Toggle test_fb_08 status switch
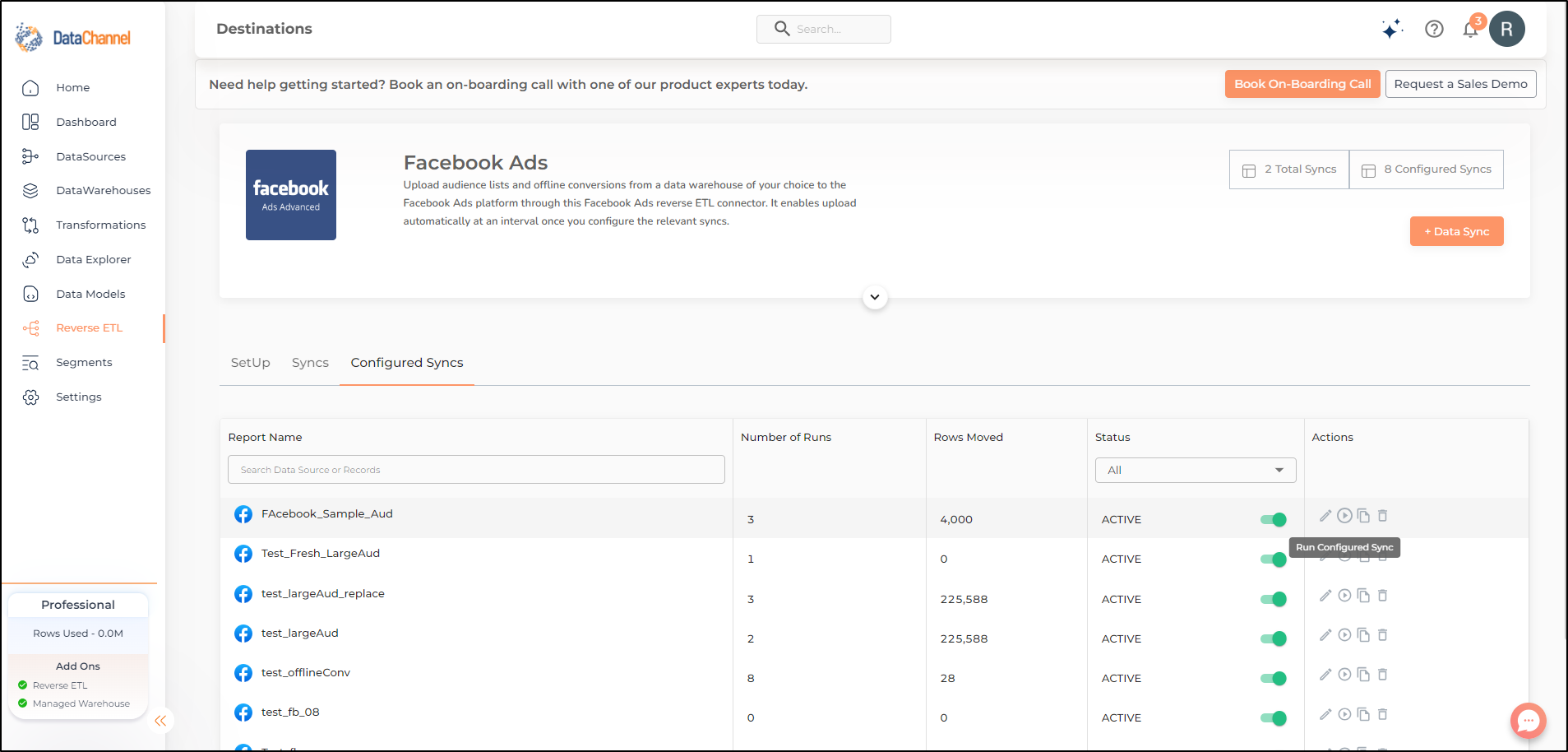 pyautogui.click(x=1273, y=717)
